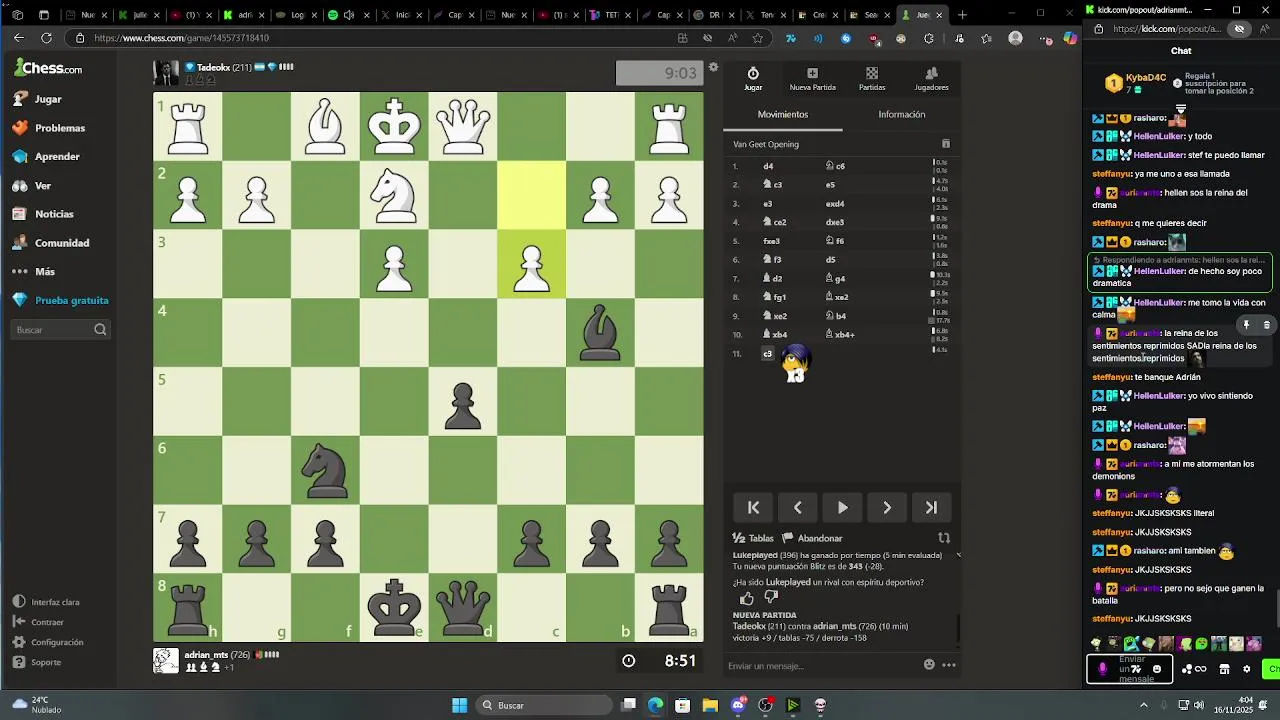
Task: Click the white queen on the board
Action: (x=463, y=126)
